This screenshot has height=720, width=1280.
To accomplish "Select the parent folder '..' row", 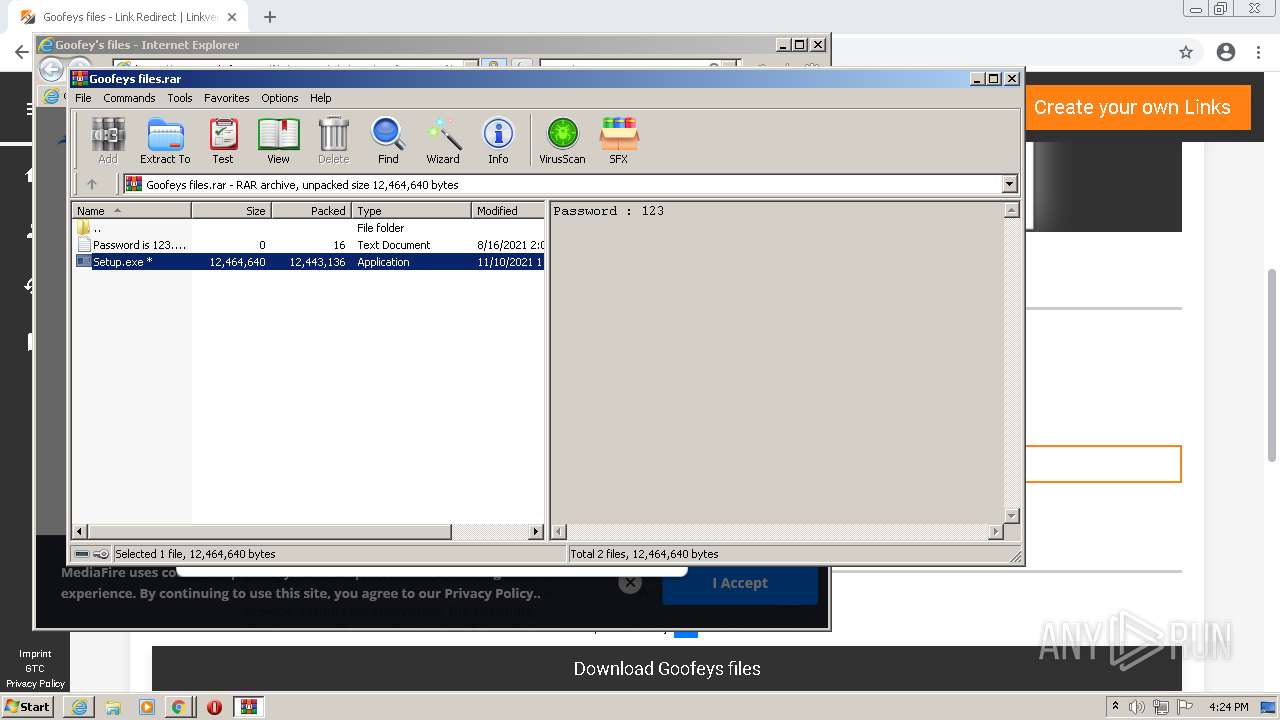I will 309,228.
